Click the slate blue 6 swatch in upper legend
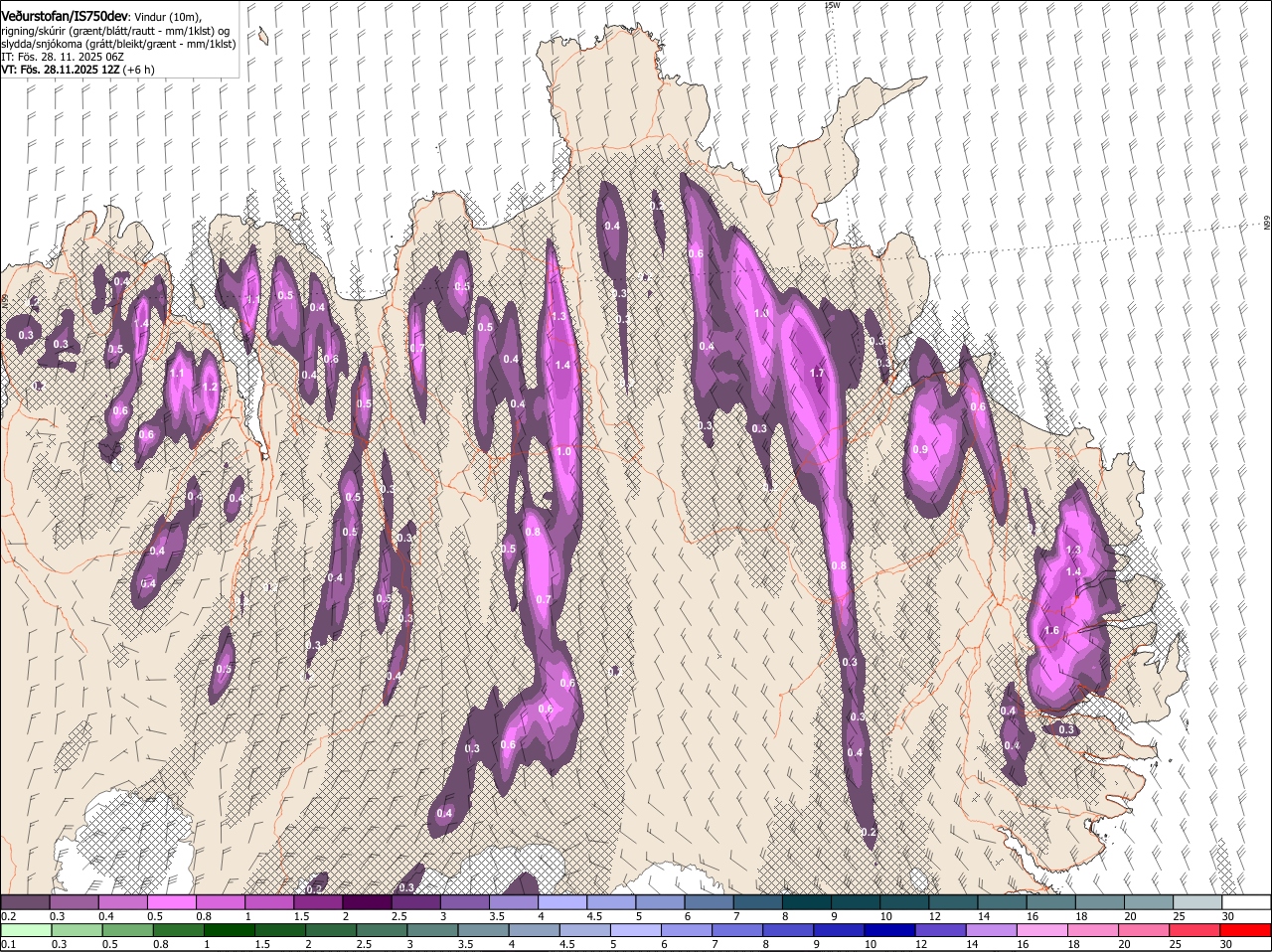This screenshot has width=1272, height=952. coord(707,902)
